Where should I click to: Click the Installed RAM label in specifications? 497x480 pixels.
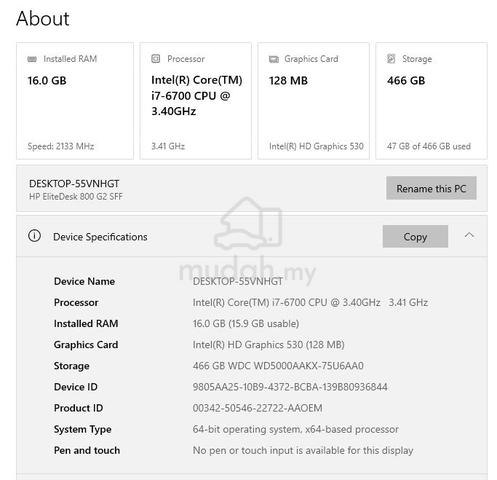pyautogui.click(x=86, y=323)
